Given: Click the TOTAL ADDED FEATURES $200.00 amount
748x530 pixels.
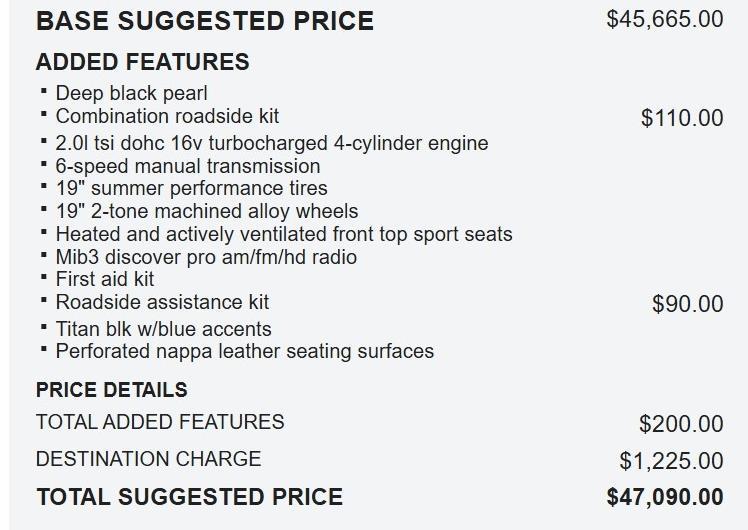Looking at the screenshot, I should coord(680,424).
